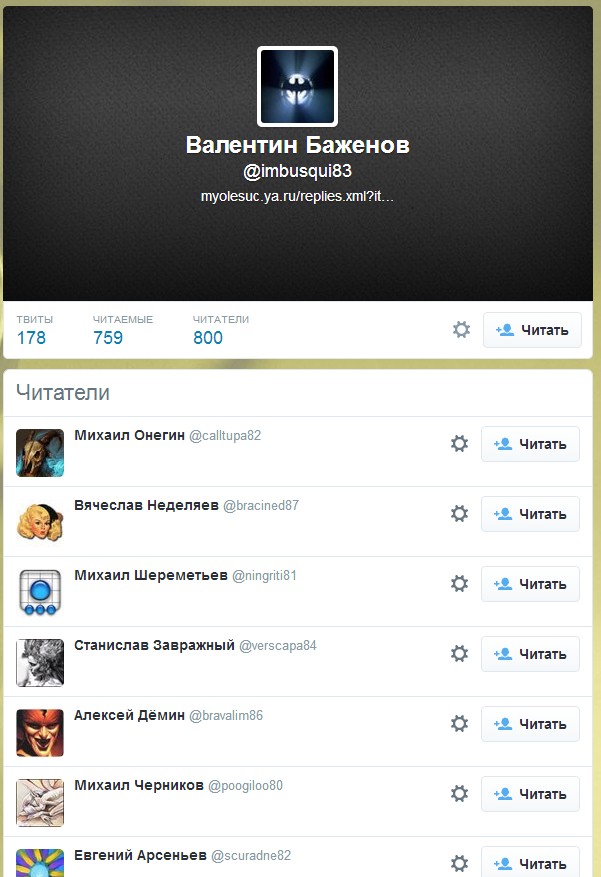This screenshot has height=877, width=601.
Task: Open the myolesuc.ya.ru profile link
Action: [x=297, y=196]
